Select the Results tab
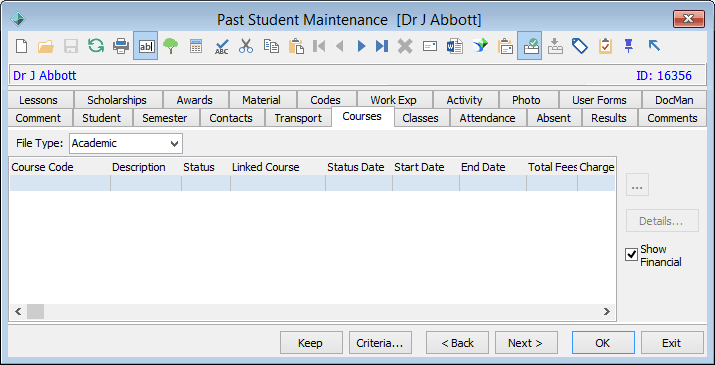This screenshot has height=365, width=715. pyautogui.click(x=609, y=118)
